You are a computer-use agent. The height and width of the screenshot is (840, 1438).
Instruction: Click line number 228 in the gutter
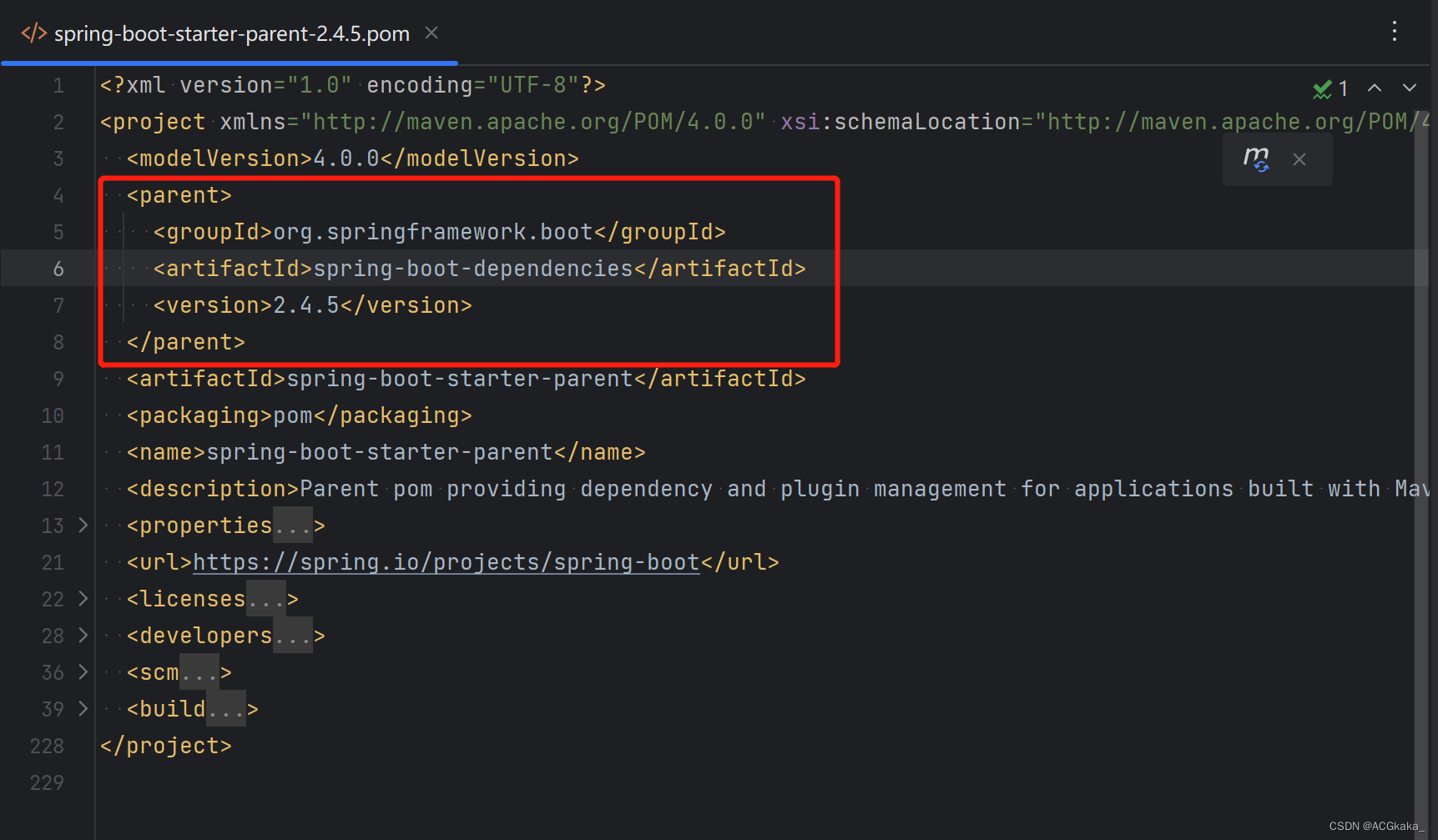pos(47,746)
